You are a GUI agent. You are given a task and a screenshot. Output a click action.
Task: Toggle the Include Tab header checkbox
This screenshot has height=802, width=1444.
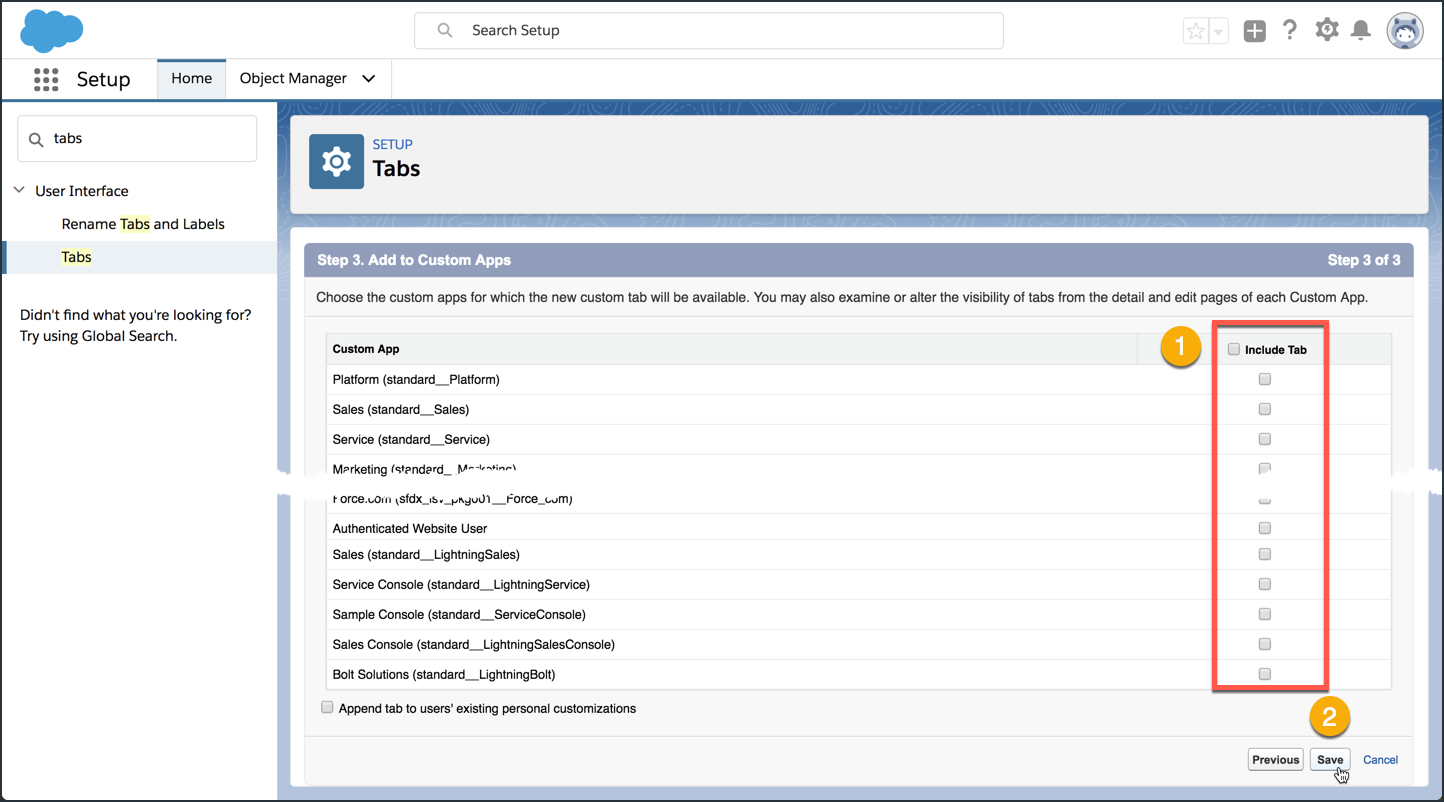[1234, 349]
